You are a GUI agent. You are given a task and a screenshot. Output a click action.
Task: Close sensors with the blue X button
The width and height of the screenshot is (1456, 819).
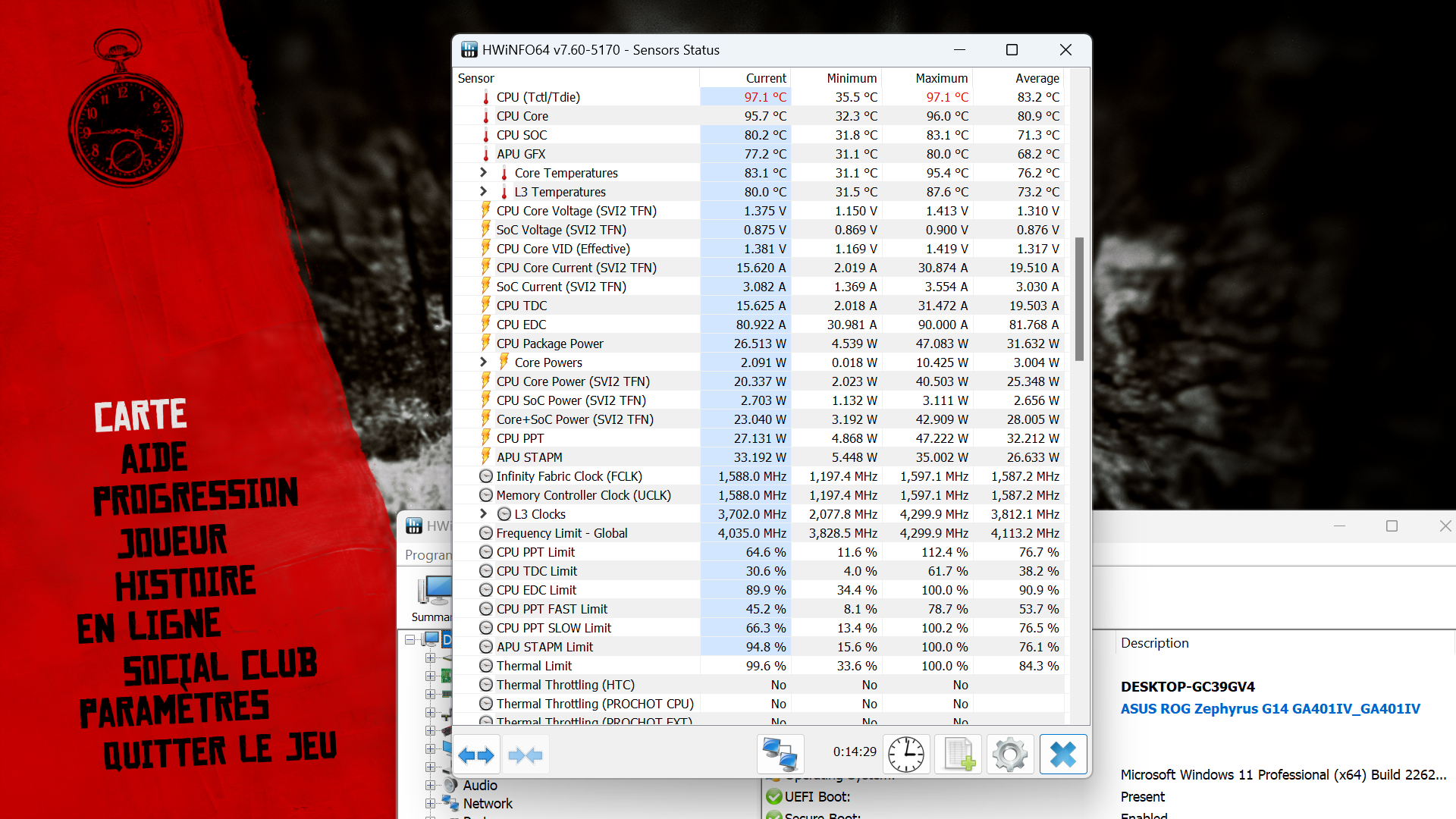1063,755
